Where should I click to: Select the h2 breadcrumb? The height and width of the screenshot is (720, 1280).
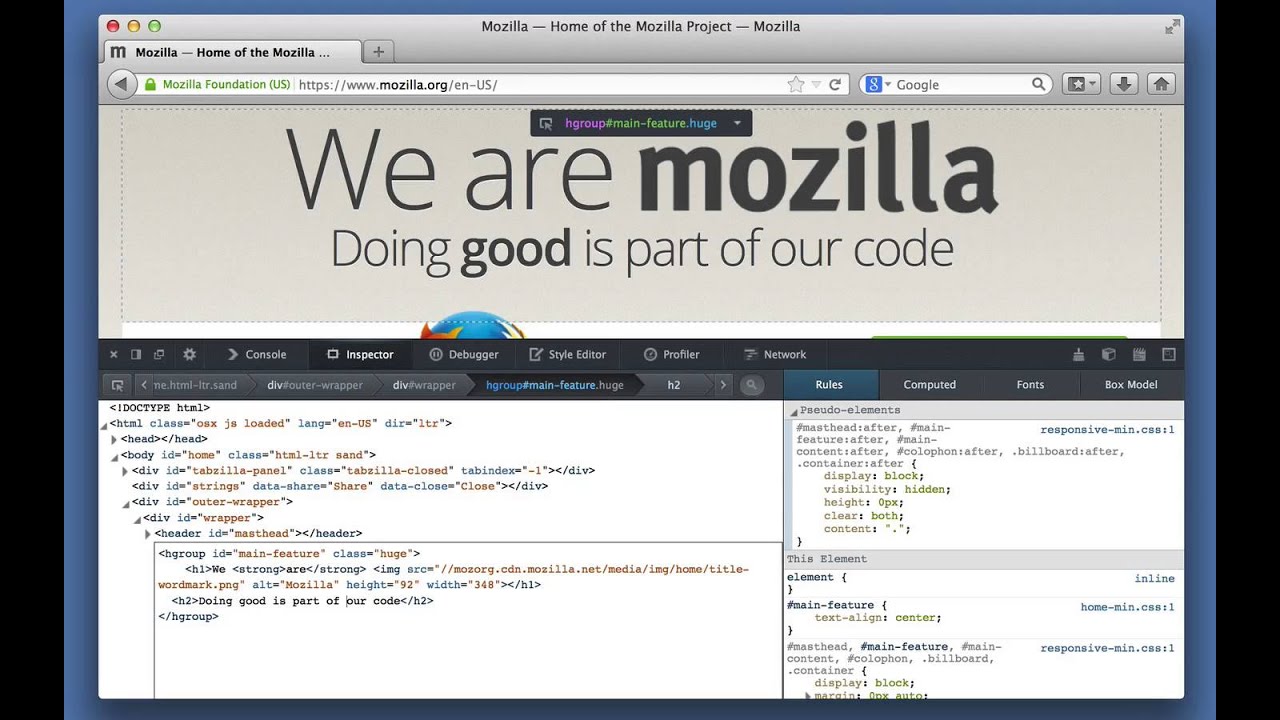click(x=674, y=385)
